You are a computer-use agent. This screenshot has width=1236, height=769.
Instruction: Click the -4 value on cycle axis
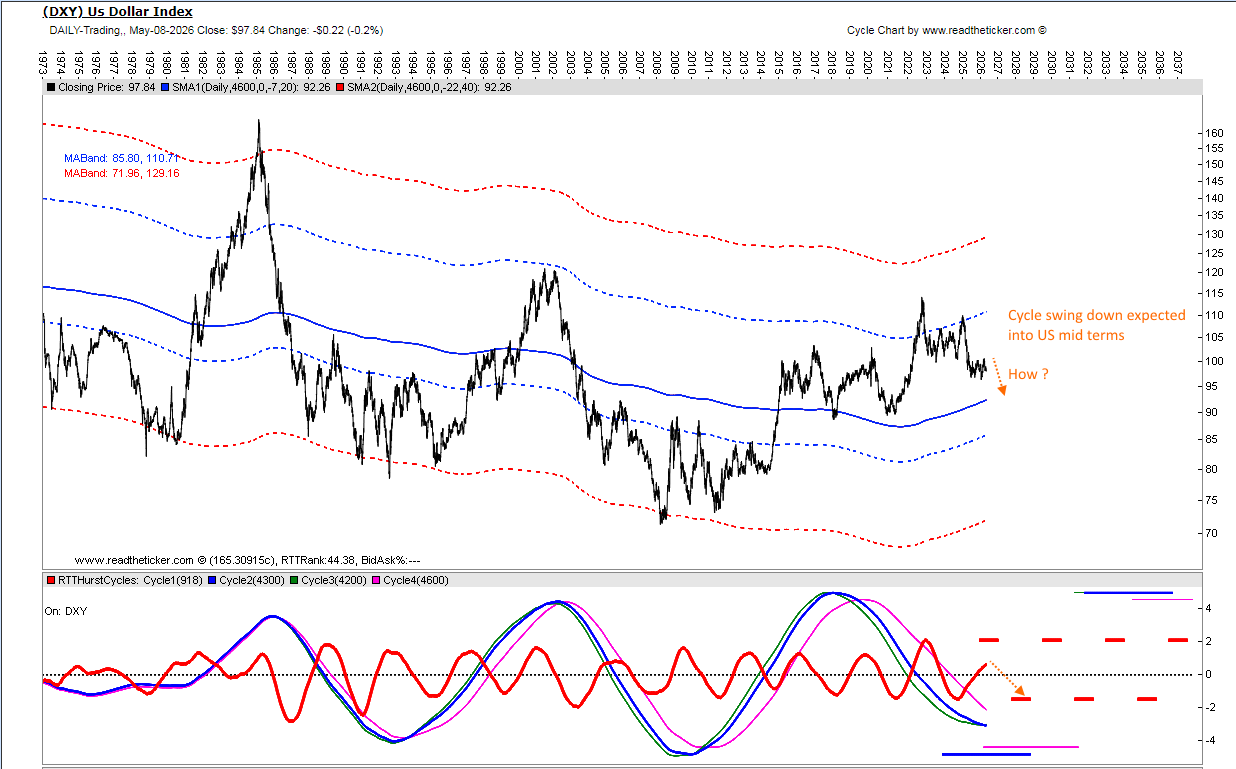coord(1208,741)
